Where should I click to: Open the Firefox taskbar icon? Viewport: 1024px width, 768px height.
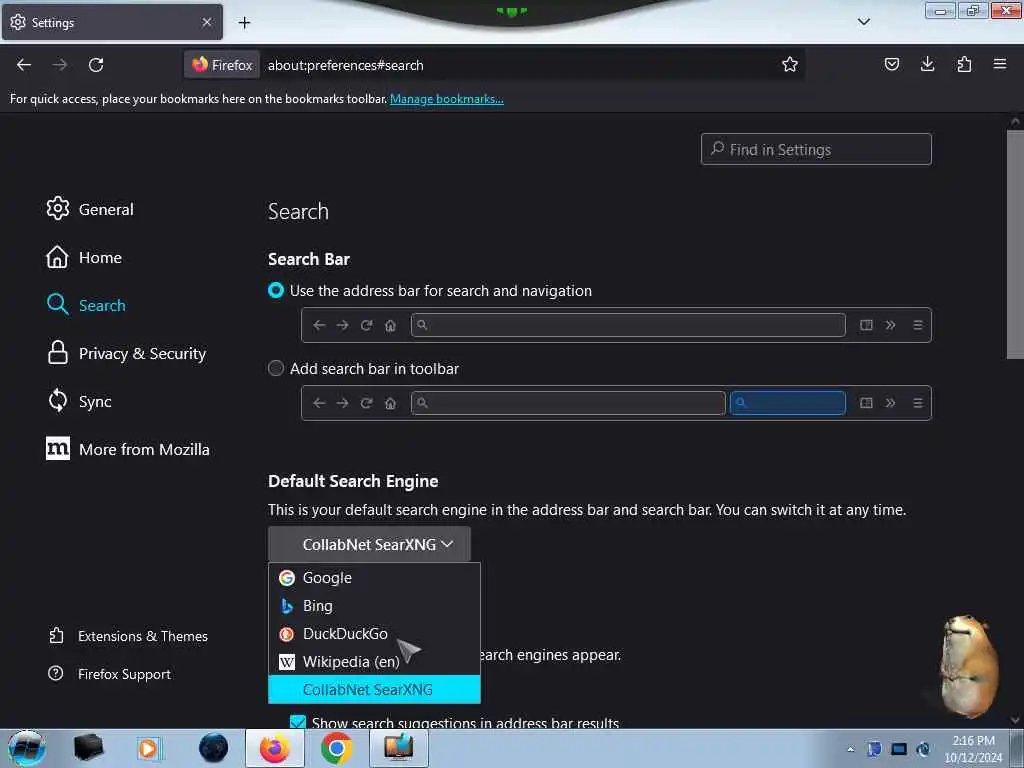[x=275, y=748]
